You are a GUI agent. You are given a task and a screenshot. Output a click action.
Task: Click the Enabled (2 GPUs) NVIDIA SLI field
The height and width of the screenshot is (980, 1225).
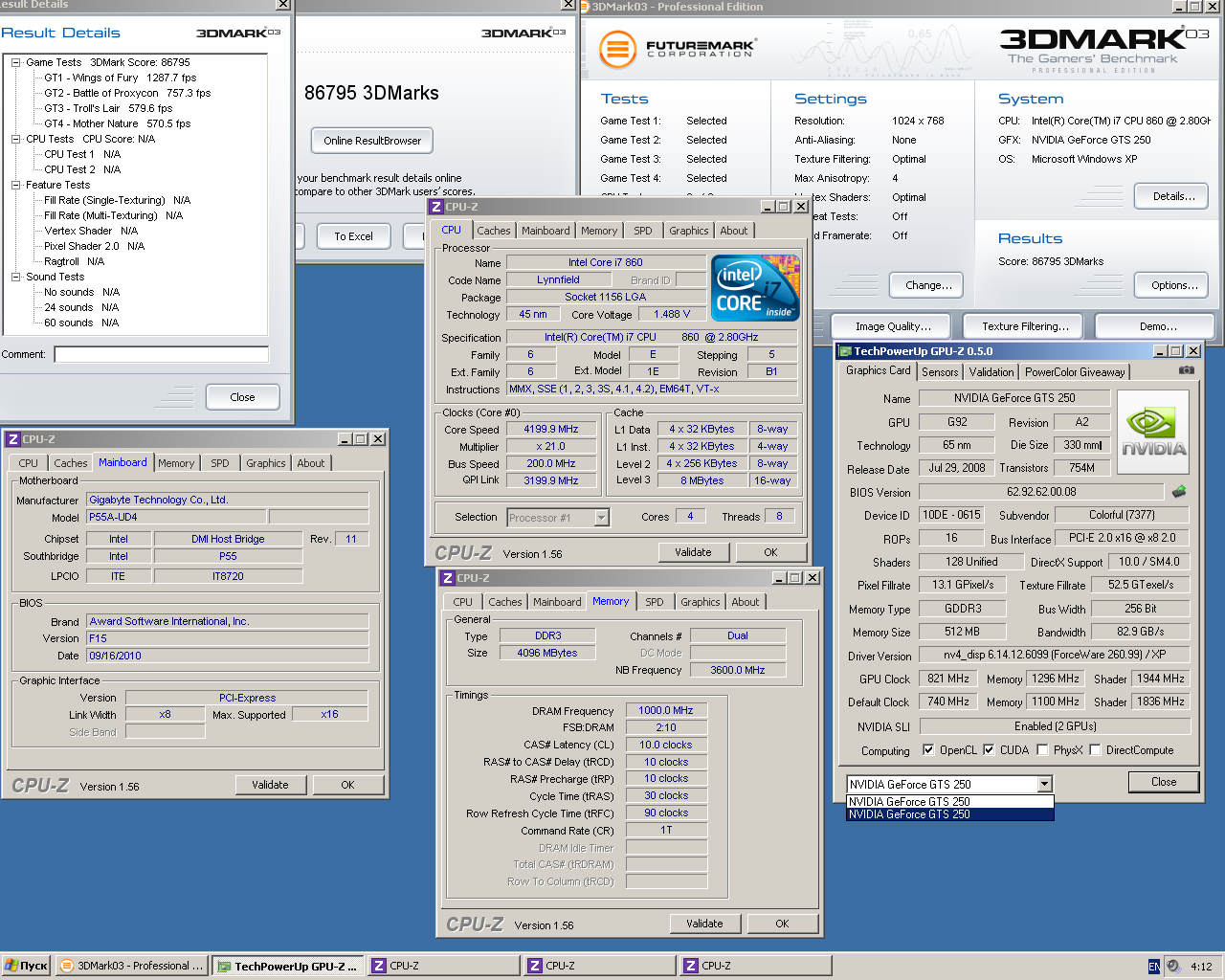[x=1055, y=726]
